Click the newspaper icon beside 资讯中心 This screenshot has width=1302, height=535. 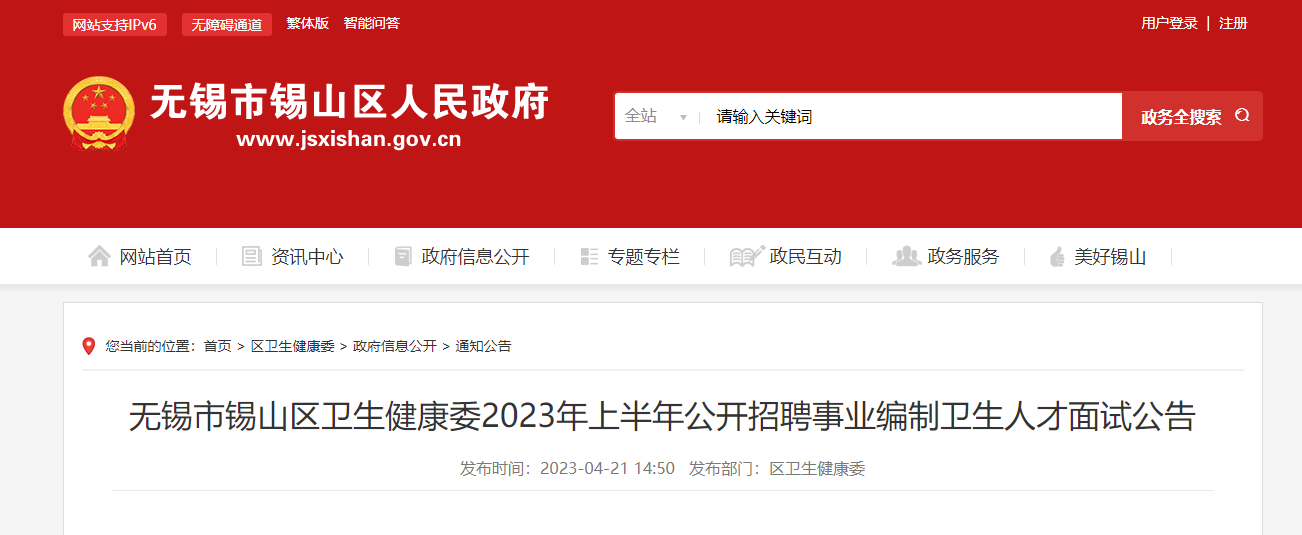coord(252,257)
